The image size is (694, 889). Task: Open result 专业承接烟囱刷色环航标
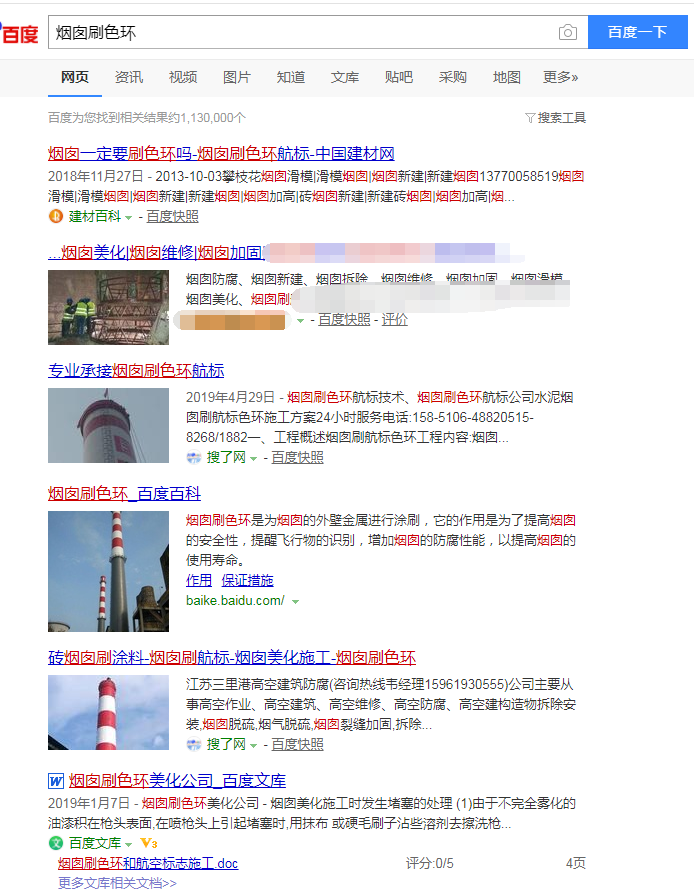pyautogui.click(x=136, y=371)
